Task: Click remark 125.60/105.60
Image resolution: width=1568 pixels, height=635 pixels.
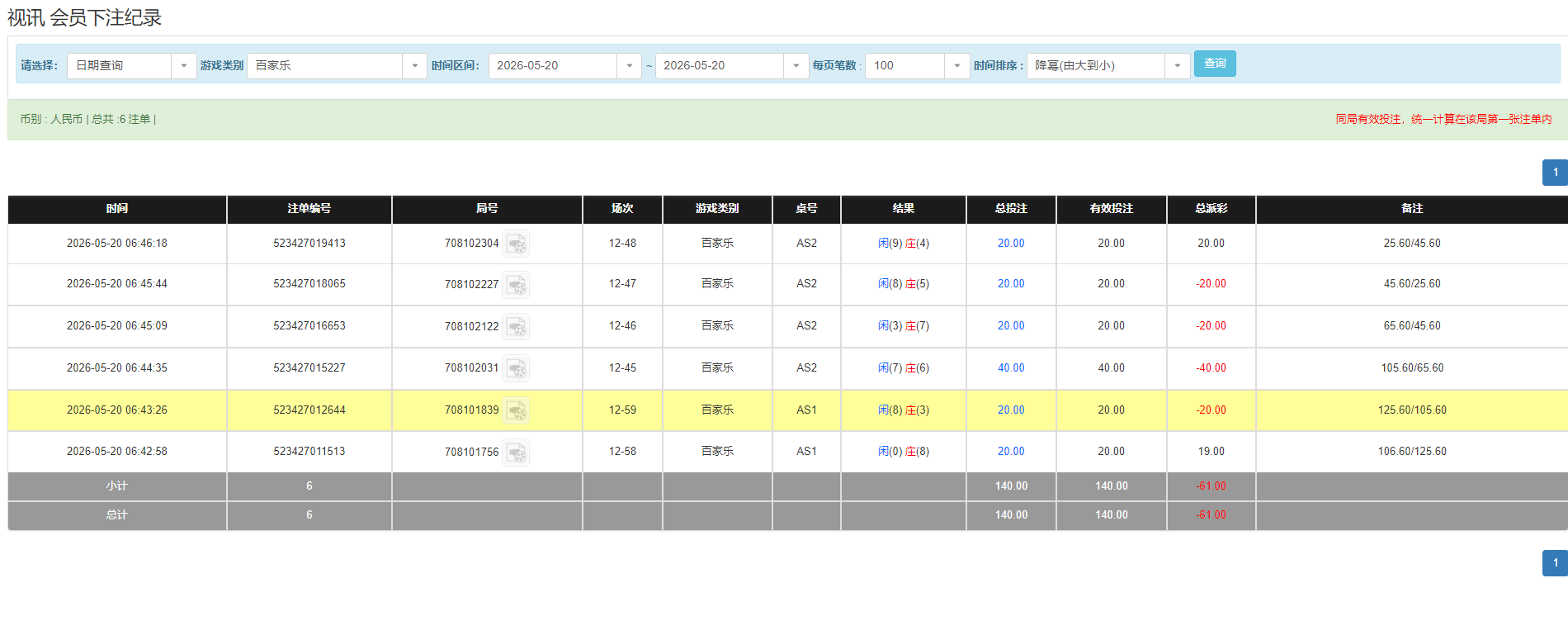Action: (1412, 410)
